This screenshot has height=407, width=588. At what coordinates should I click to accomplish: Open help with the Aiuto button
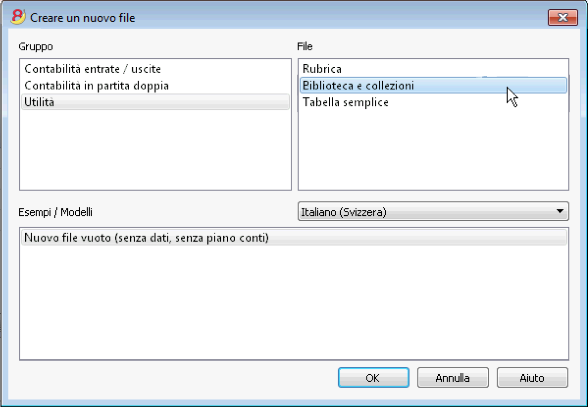click(532, 378)
